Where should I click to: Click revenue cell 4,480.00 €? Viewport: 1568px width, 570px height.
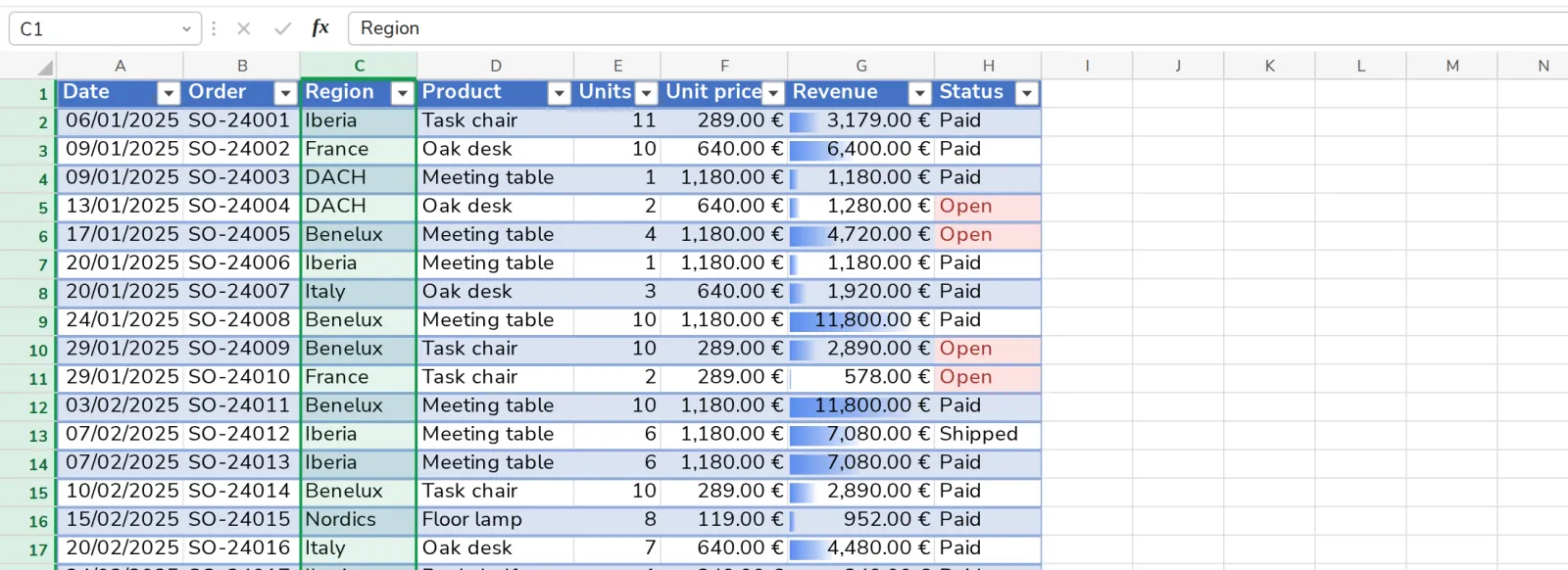[x=861, y=548]
